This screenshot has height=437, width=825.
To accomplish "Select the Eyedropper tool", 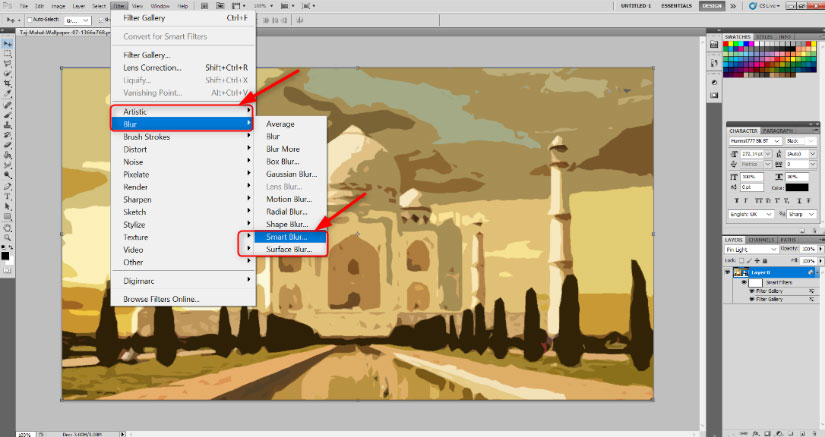I will 7,94.
